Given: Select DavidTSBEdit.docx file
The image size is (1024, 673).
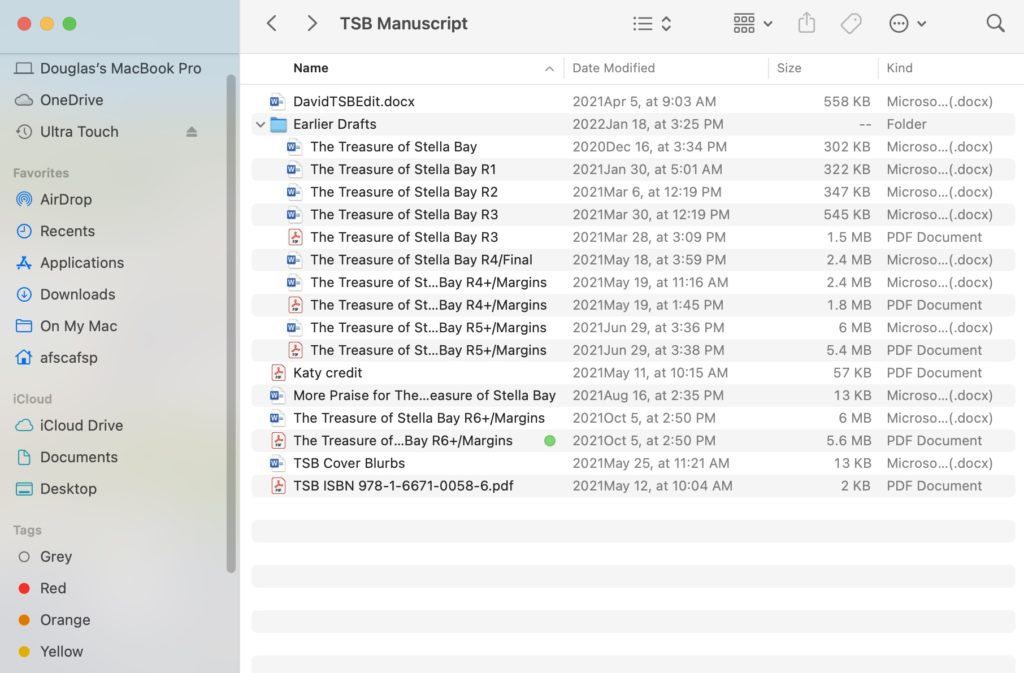Looking at the screenshot, I should click(x=633, y=101).
